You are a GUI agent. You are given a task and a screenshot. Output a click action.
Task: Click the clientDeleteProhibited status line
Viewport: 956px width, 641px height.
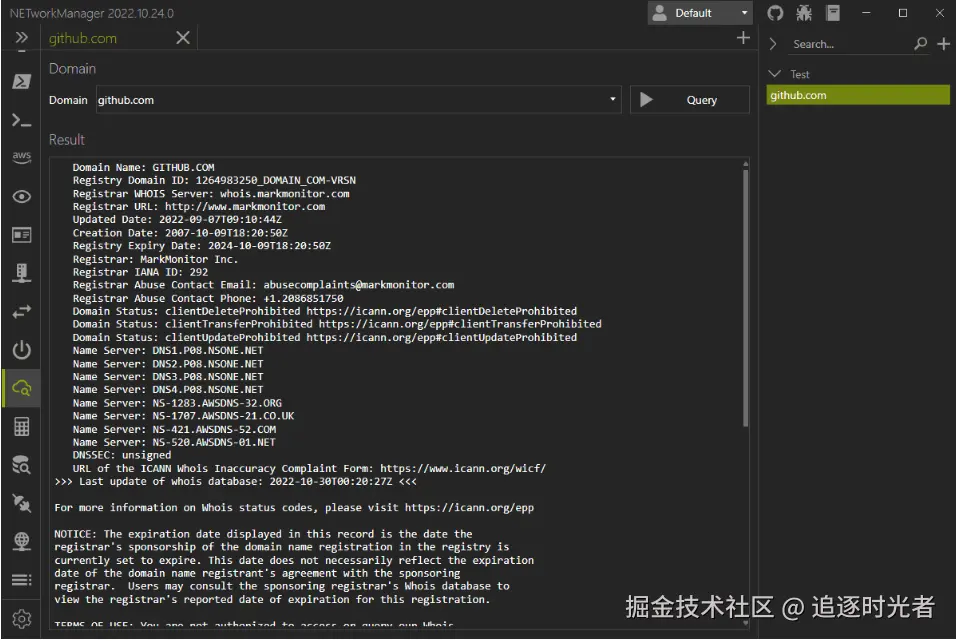click(x=324, y=311)
